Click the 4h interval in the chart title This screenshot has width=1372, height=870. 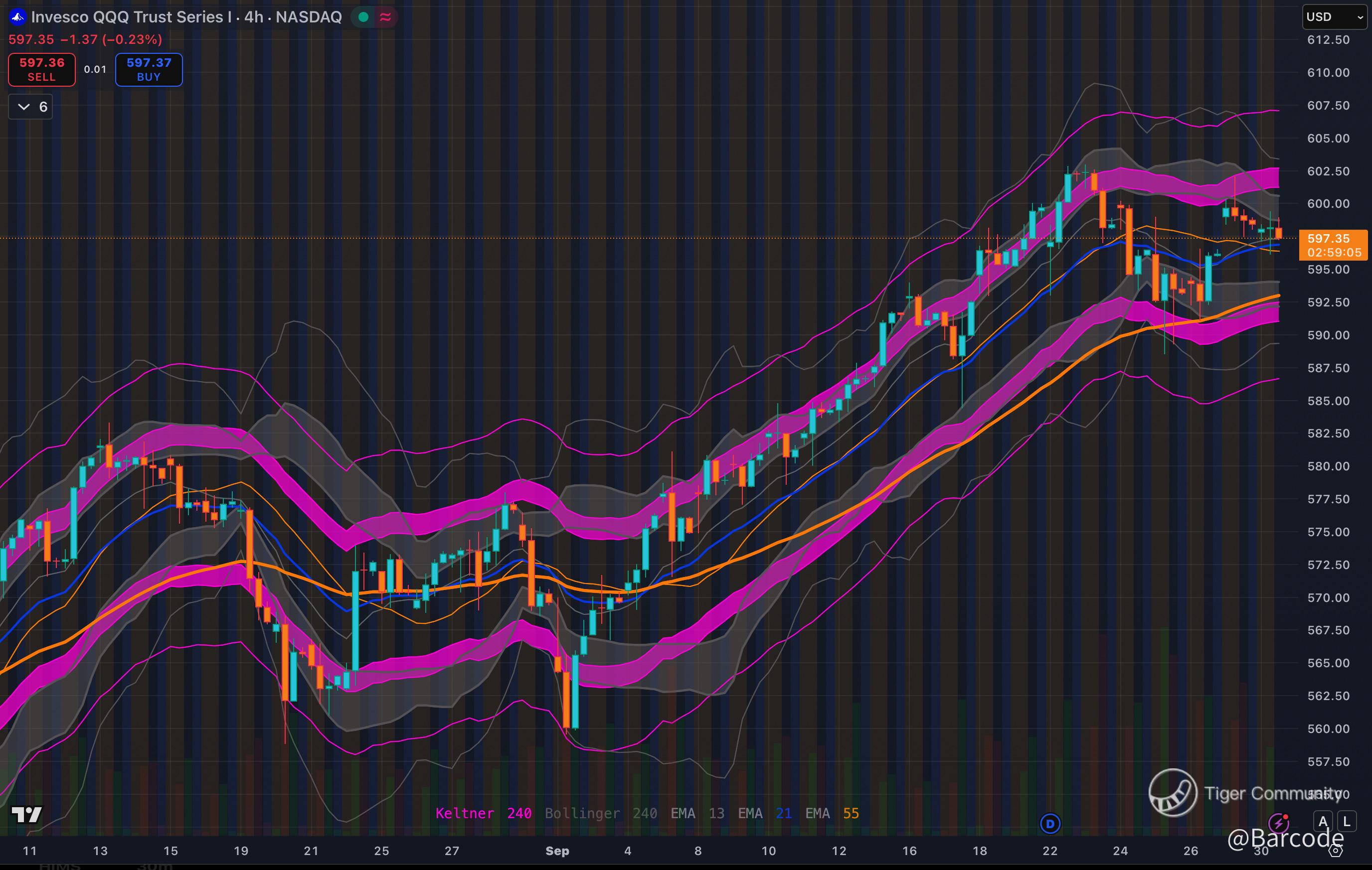coord(254,17)
